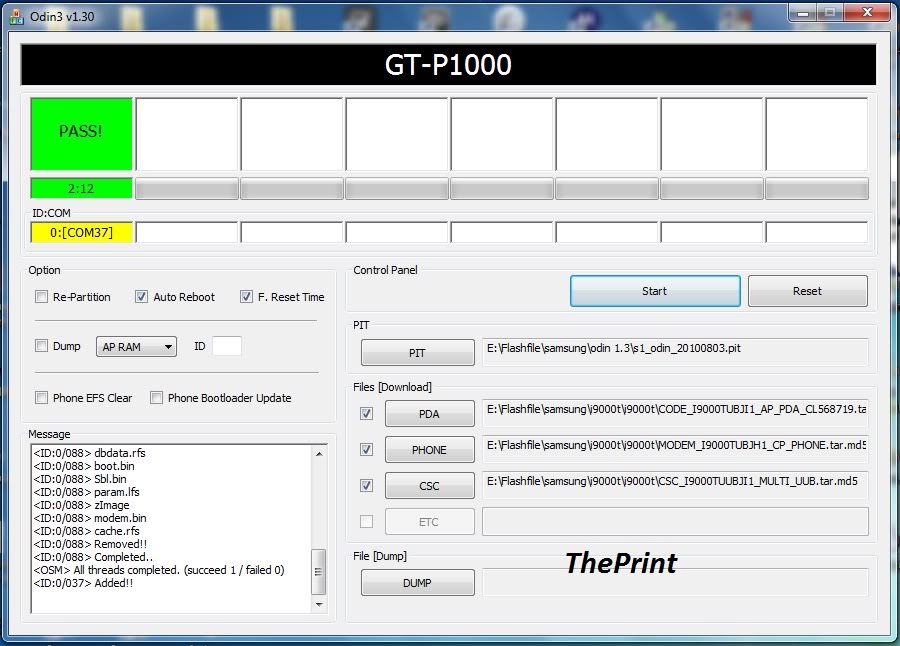Click the Message log scroll down arrow

[319, 605]
